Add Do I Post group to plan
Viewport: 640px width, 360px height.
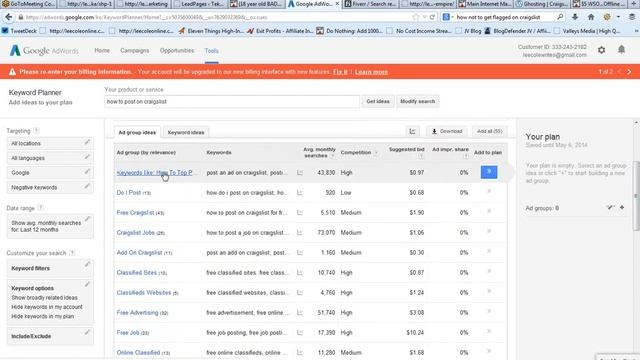pyautogui.click(x=489, y=191)
